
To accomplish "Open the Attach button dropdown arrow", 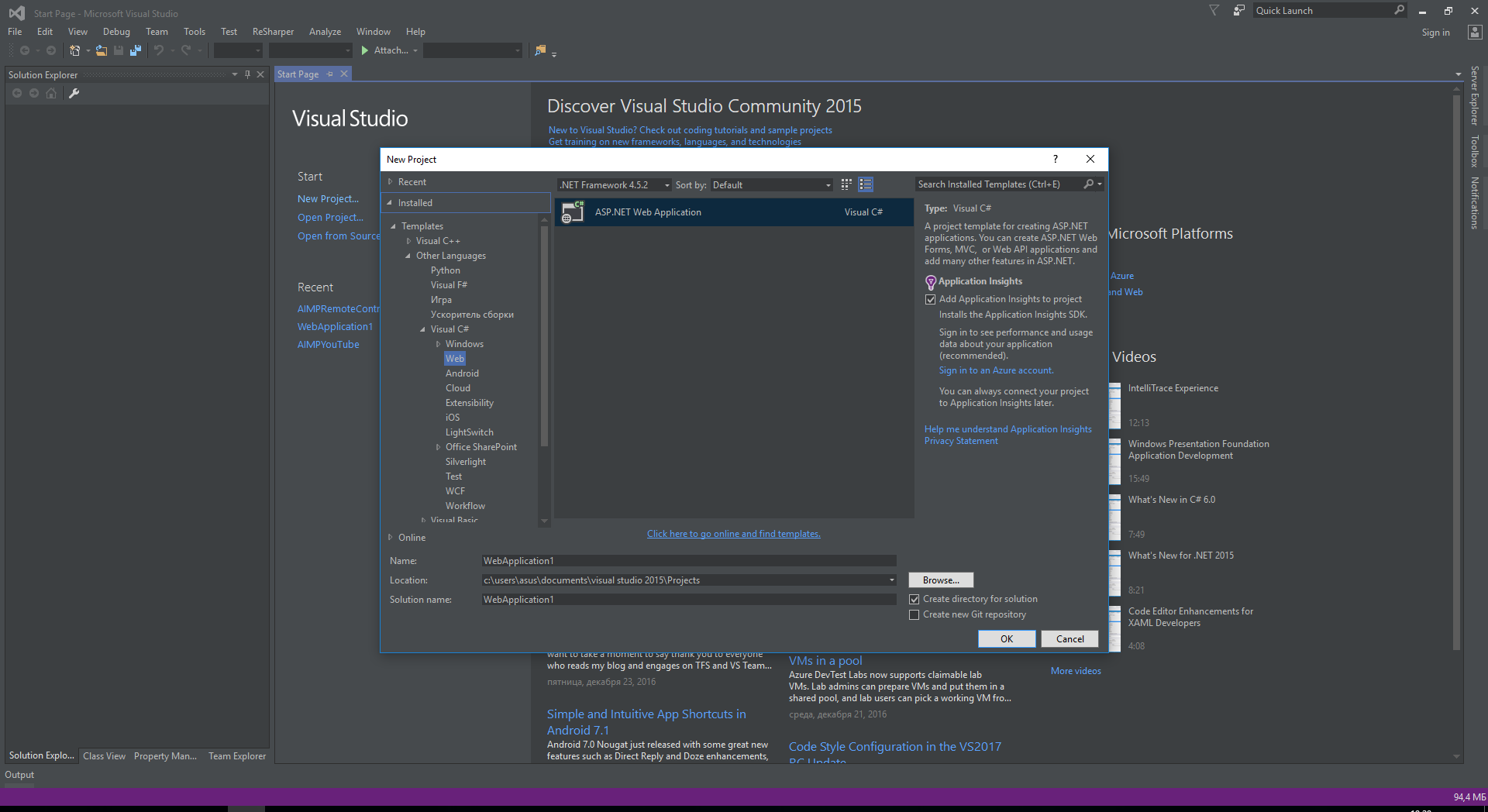I will tap(415, 51).
